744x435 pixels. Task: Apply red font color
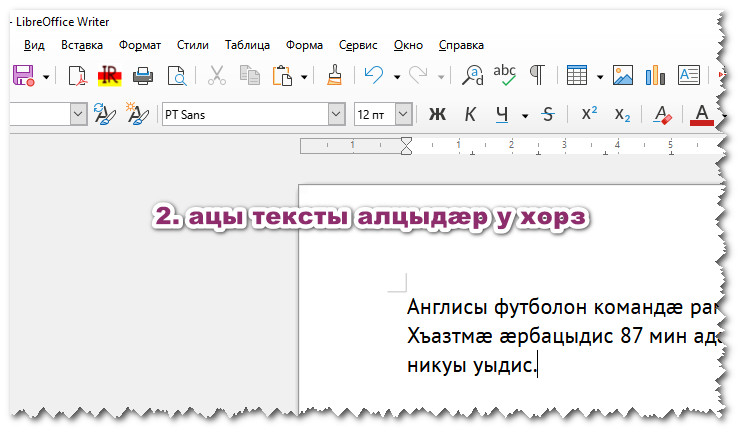(702, 114)
